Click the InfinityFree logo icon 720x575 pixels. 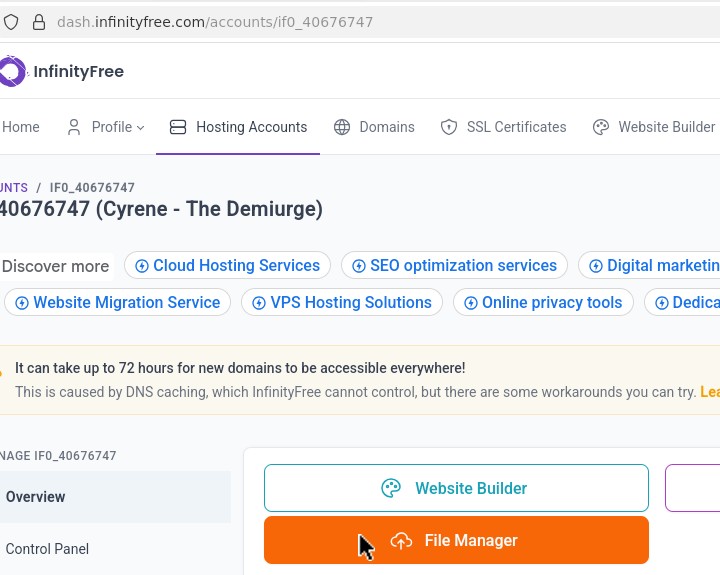(x=12, y=71)
